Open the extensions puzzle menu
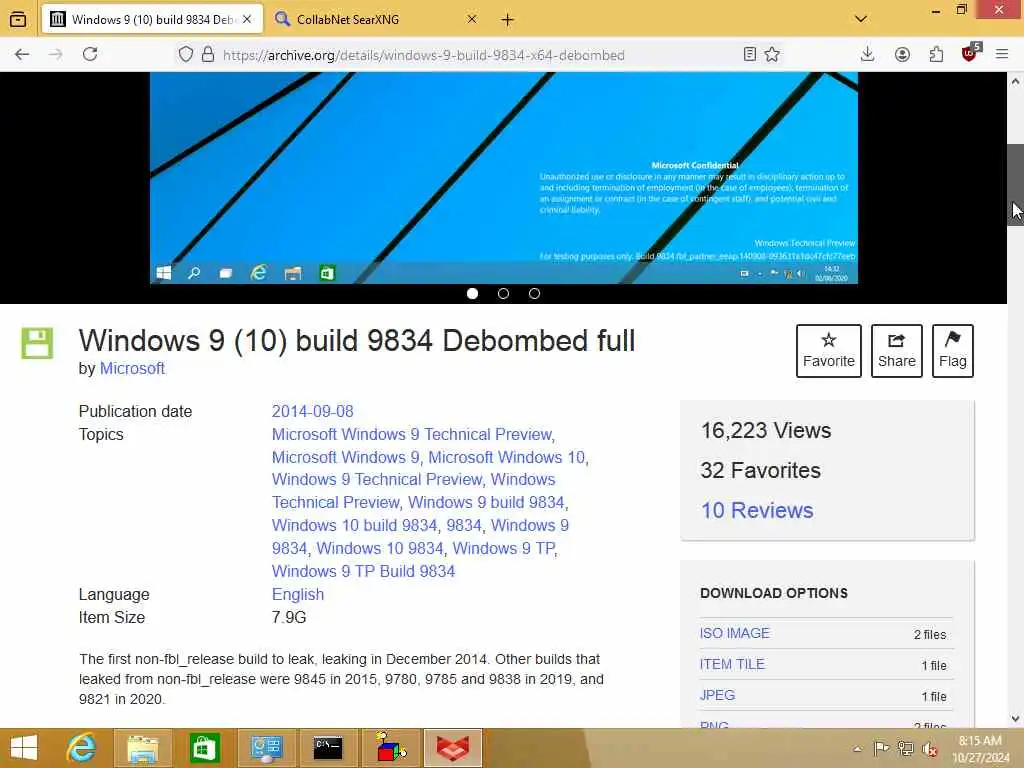 tap(936, 54)
